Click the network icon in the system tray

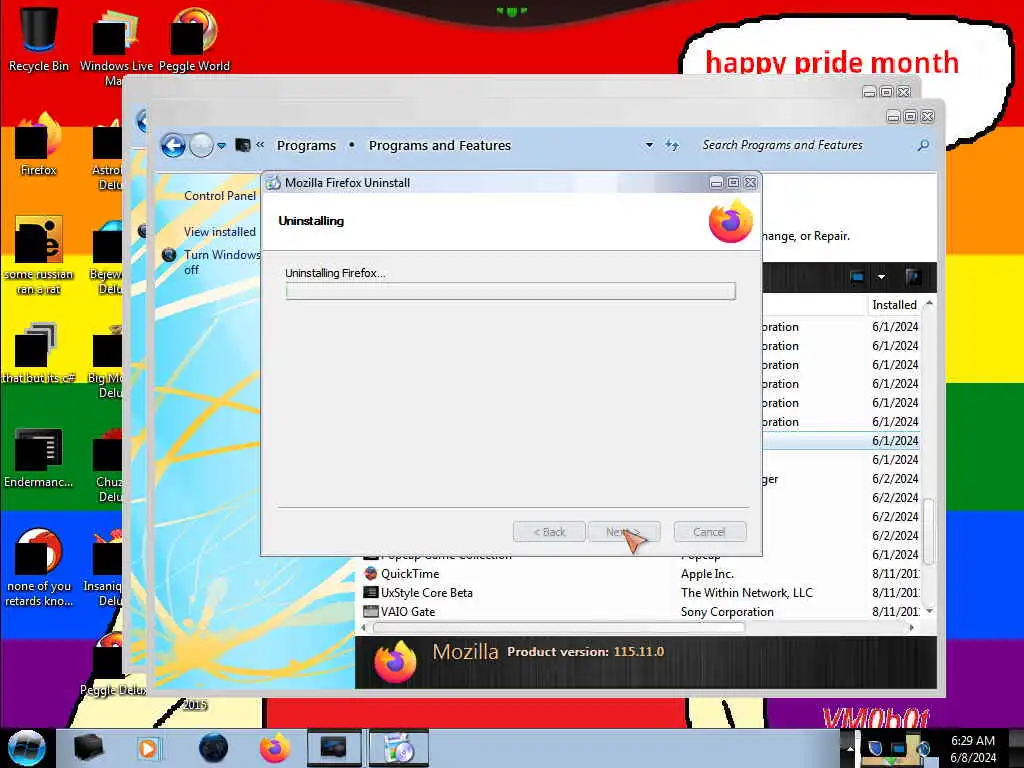click(x=899, y=748)
